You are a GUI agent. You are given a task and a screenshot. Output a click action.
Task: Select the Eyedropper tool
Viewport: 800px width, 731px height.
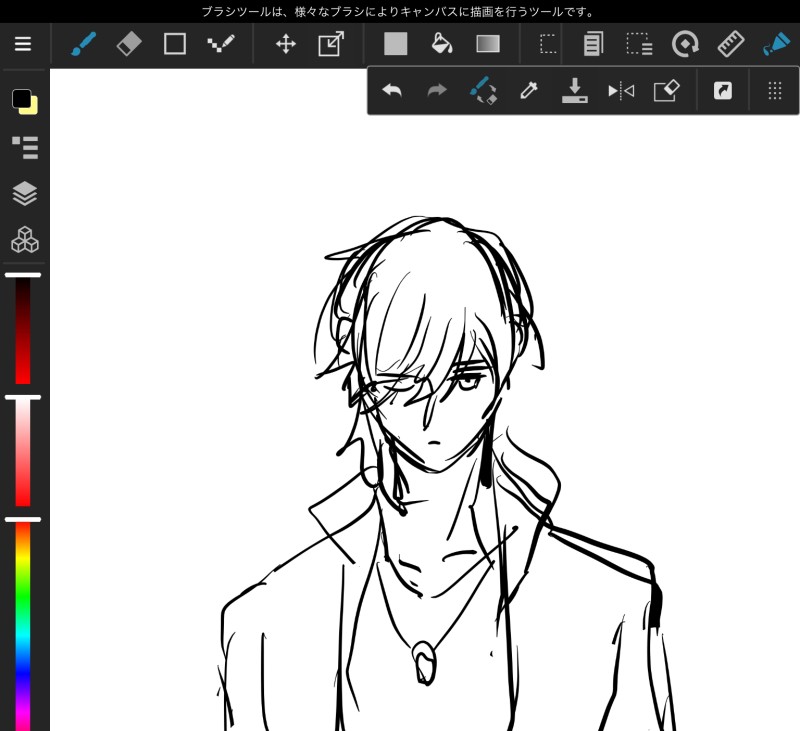529,91
